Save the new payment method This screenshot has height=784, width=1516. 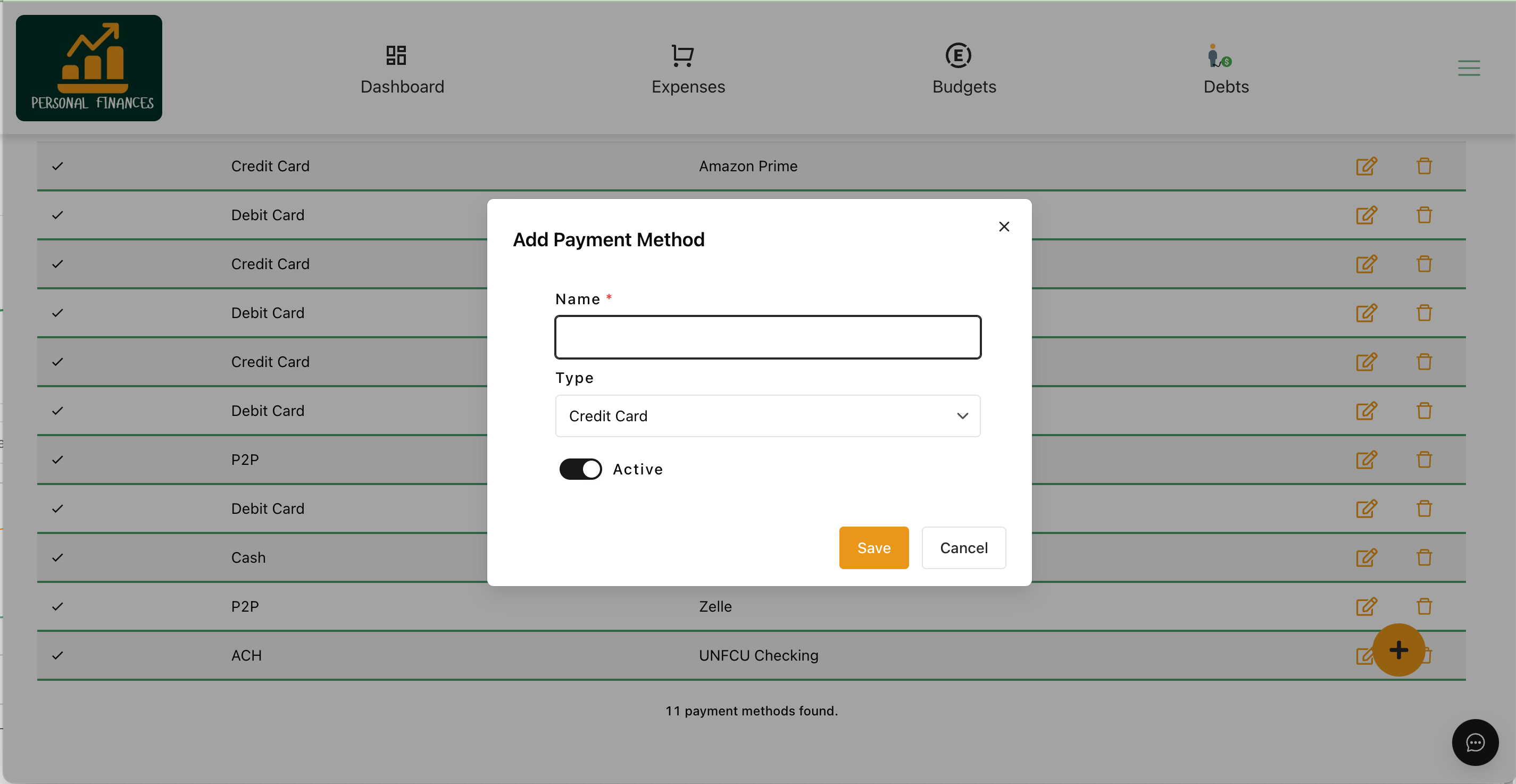point(873,547)
